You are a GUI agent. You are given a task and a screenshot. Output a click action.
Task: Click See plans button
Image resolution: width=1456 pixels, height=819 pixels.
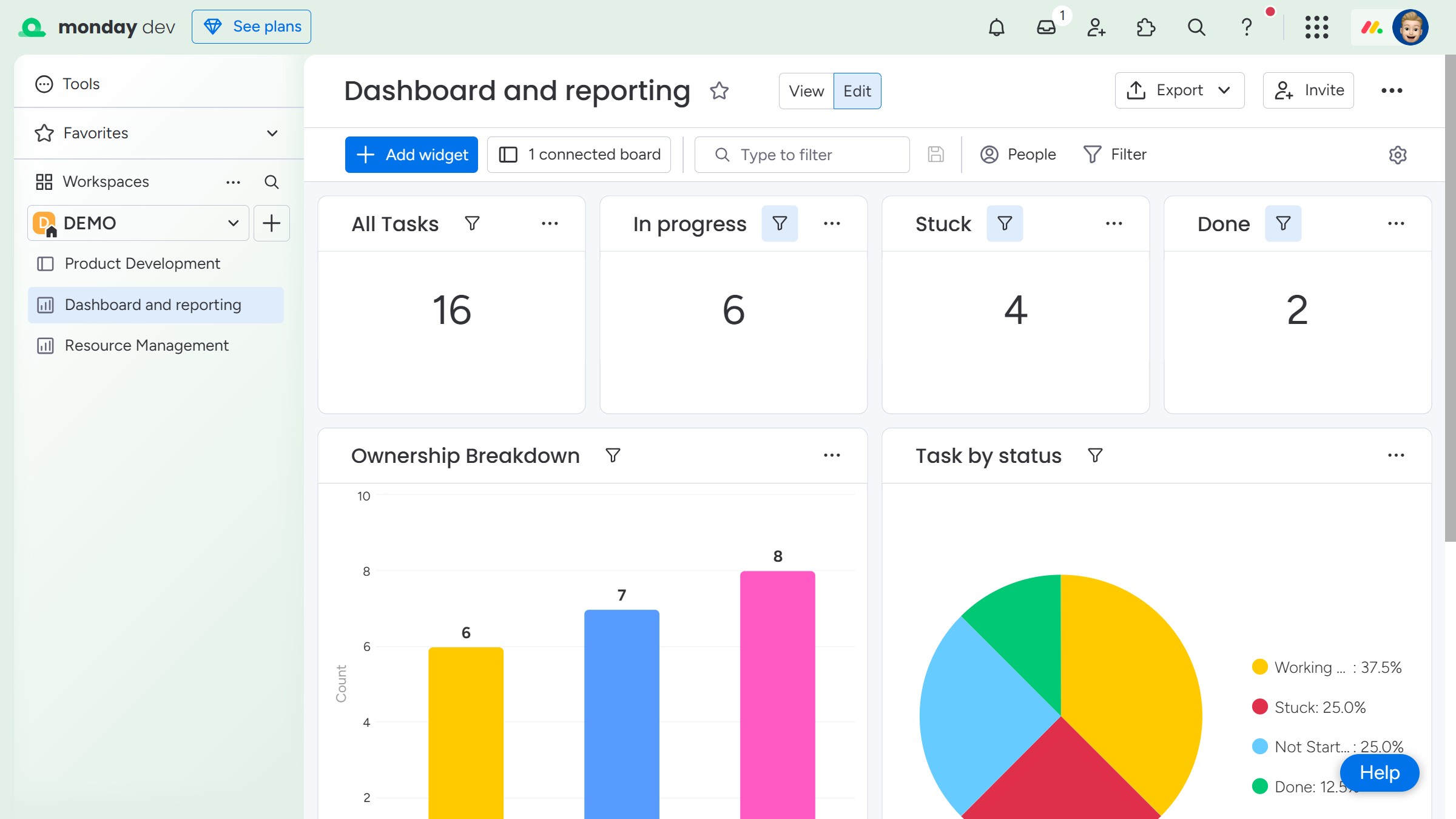[251, 27]
